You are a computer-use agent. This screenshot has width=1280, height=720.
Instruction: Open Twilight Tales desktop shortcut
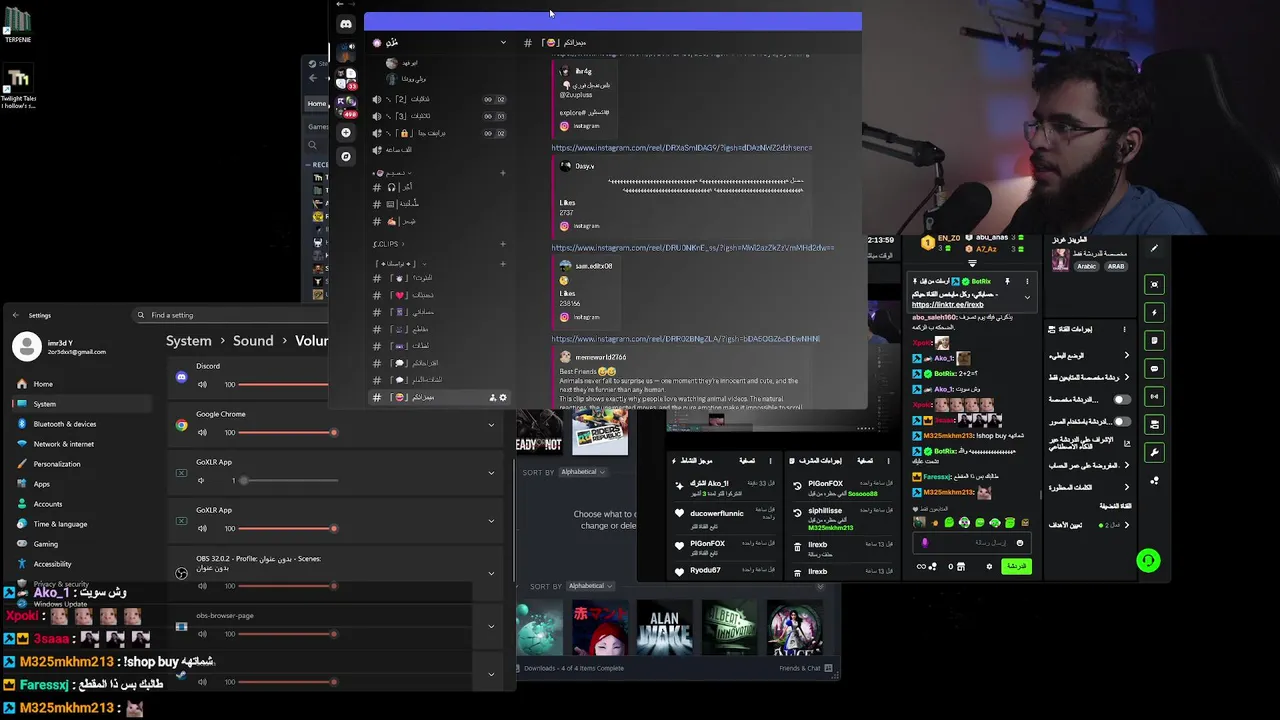pyautogui.click(x=18, y=88)
